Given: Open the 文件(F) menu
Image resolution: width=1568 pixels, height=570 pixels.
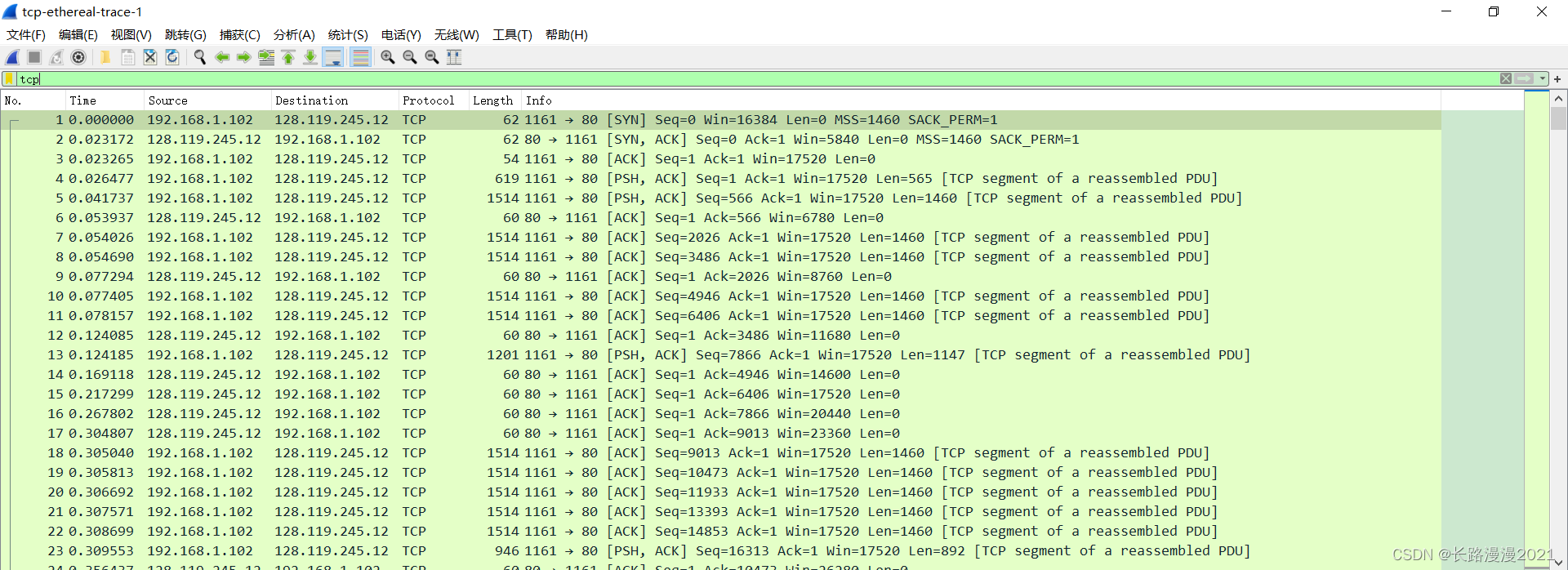Looking at the screenshot, I should point(26,35).
